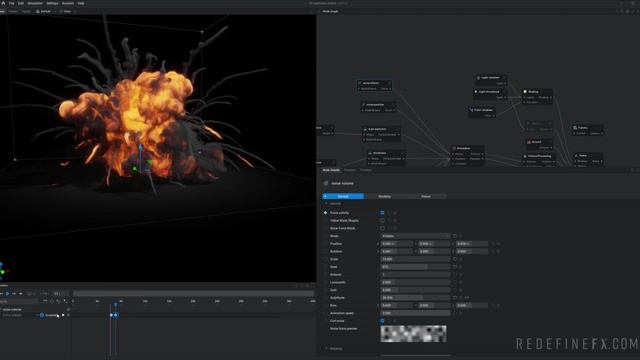The image size is (640, 360).
Task: Click the Scale value slider
Action: click(415, 259)
